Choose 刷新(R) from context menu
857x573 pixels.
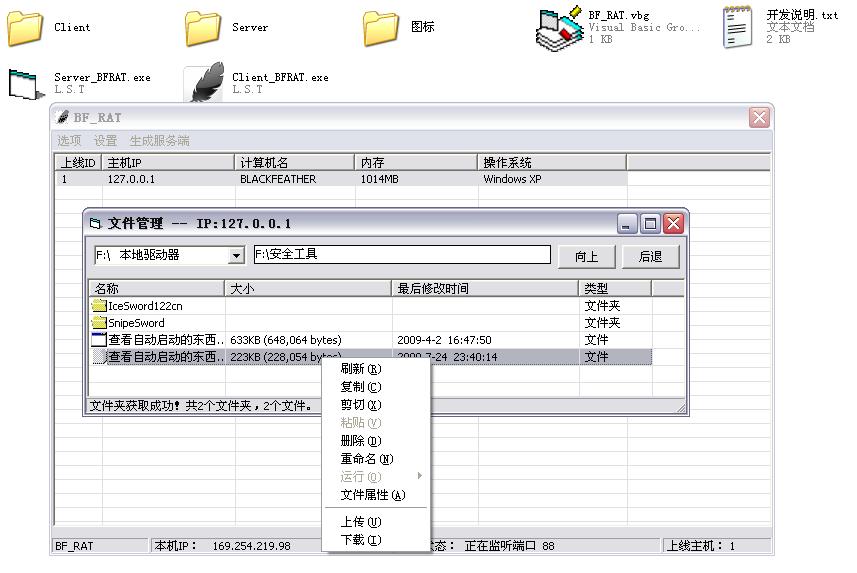(x=361, y=369)
